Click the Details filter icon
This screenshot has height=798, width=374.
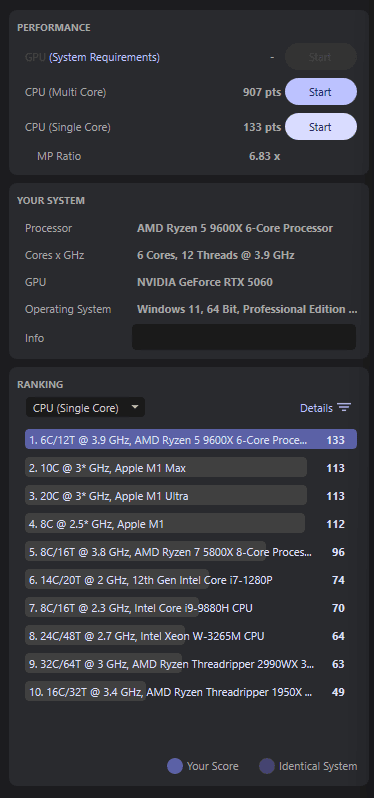point(344,408)
